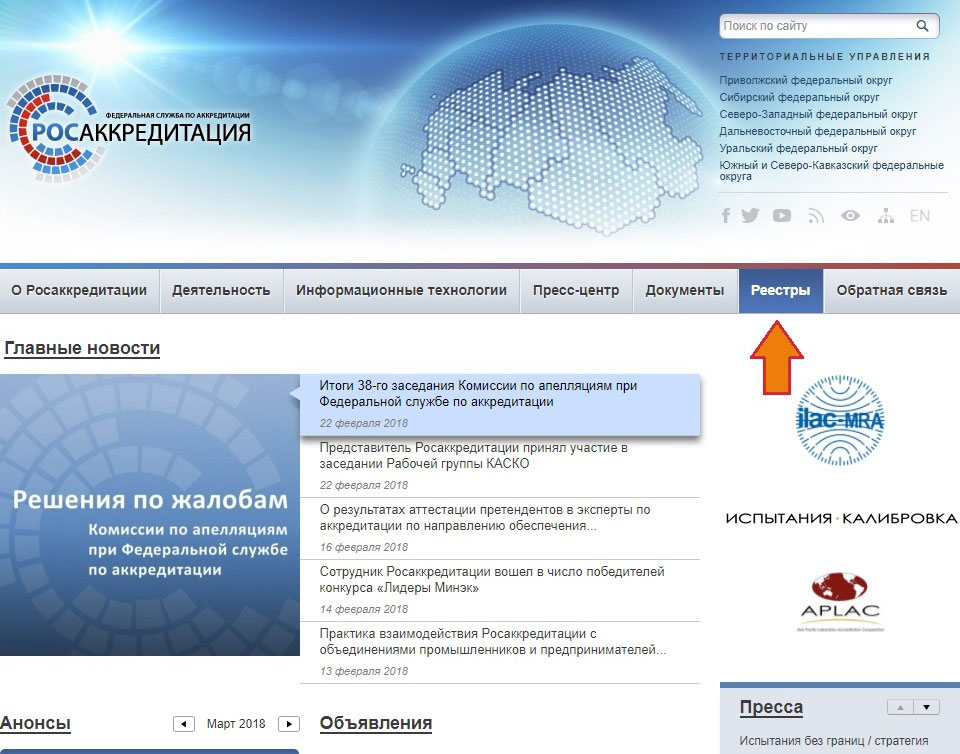Click the Решения по жалобам banner
Screen dimensions: 960x754
pos(150,515)
